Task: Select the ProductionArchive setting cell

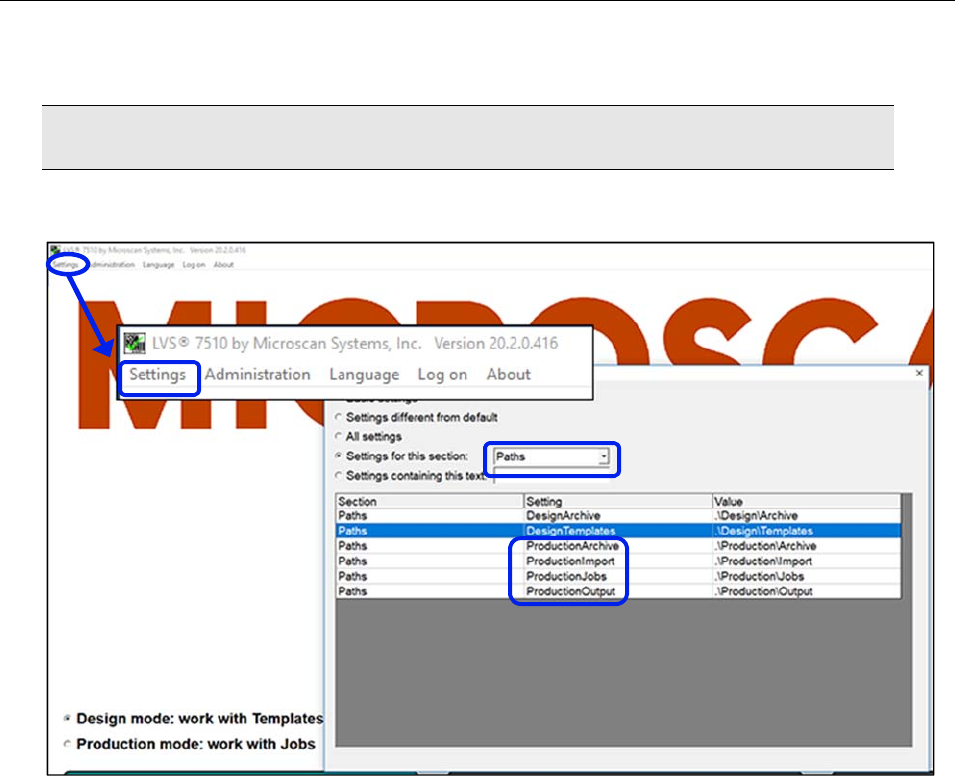Action: 618,546
